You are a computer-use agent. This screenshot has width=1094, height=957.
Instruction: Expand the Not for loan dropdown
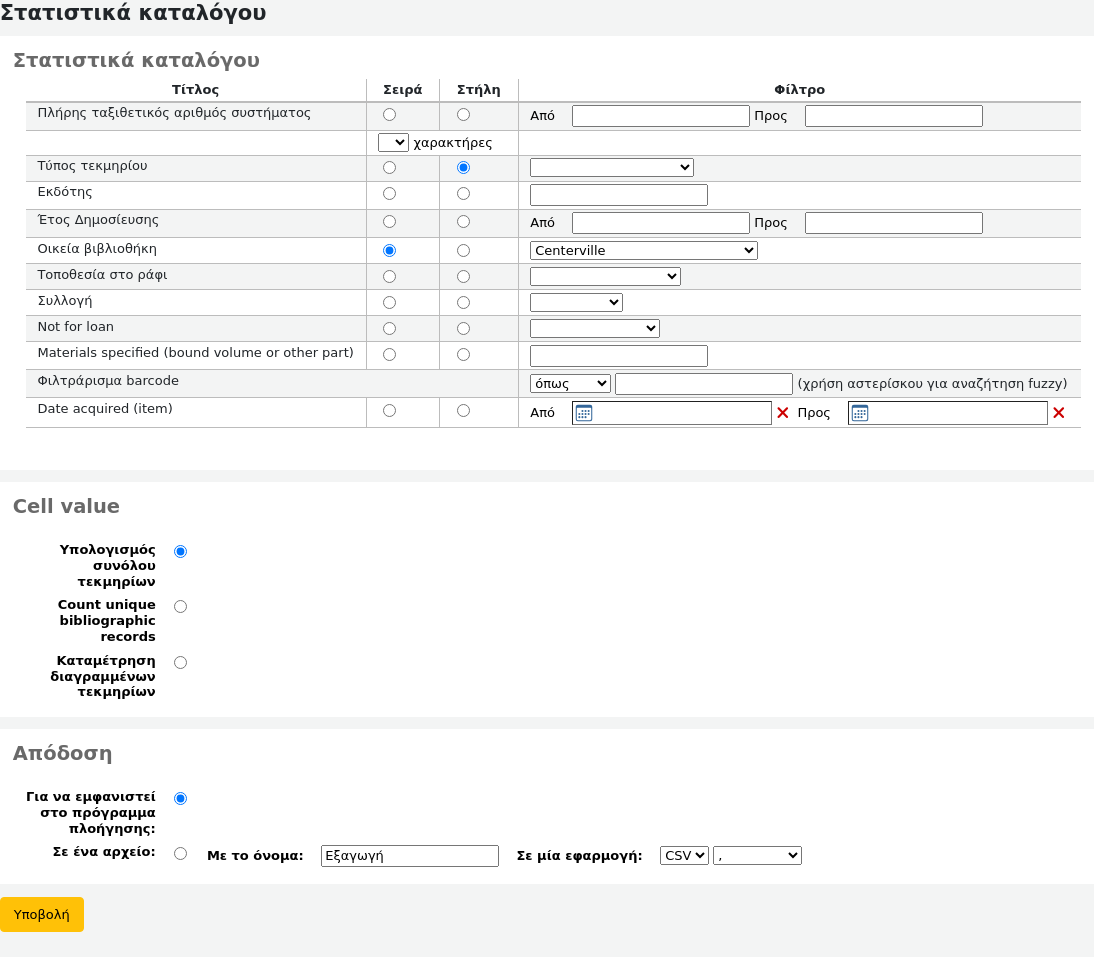click(594, 328)
